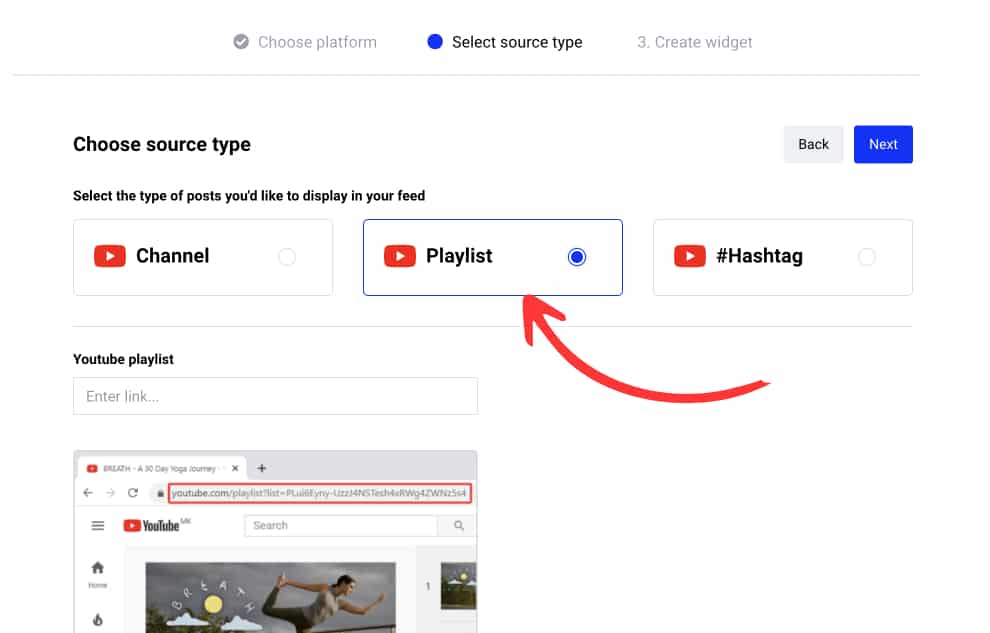Click the Playlist label text
Image resolution: width=990 pixels, height=633 pixels.
[x=459, y=256]
